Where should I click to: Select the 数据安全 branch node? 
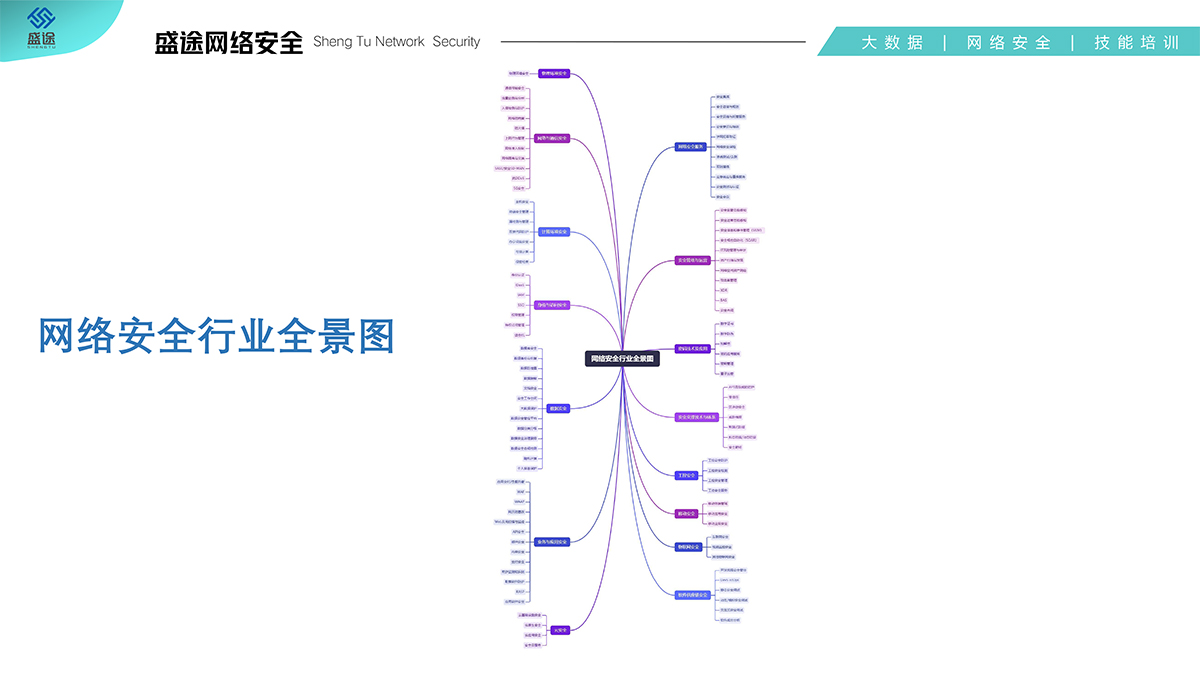(558, 408)
